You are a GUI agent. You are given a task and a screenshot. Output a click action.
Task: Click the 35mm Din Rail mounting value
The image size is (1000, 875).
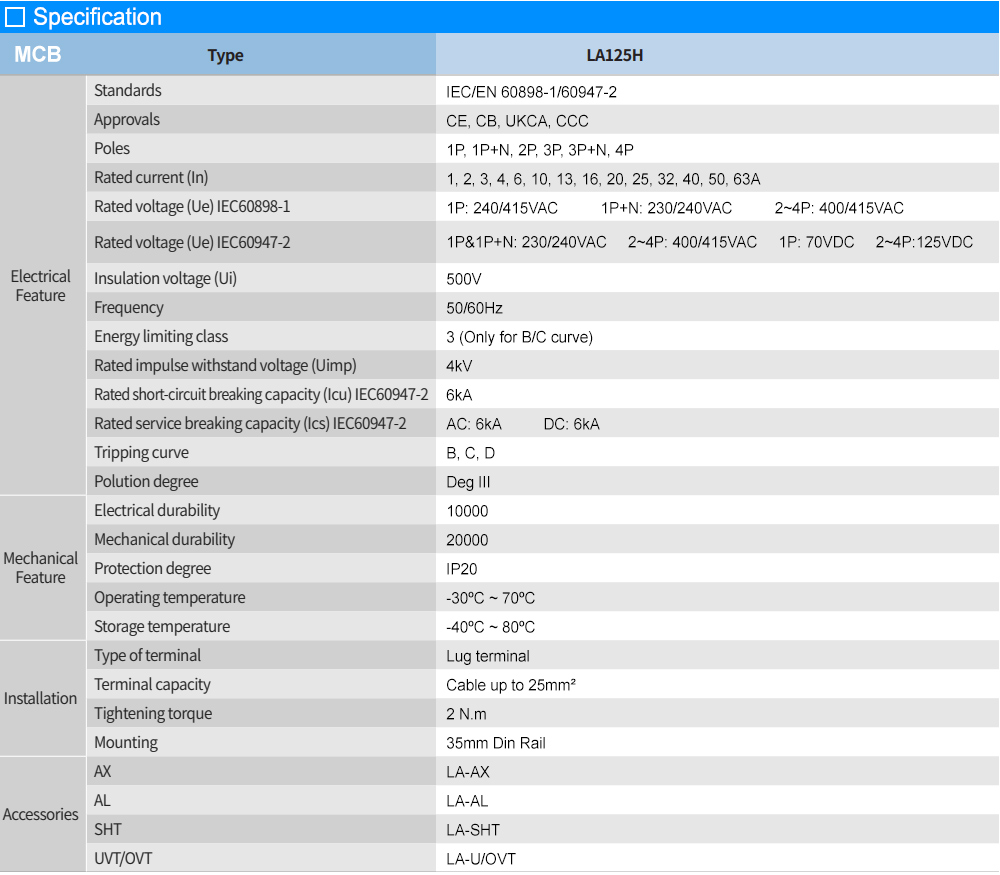coord(496,743)
